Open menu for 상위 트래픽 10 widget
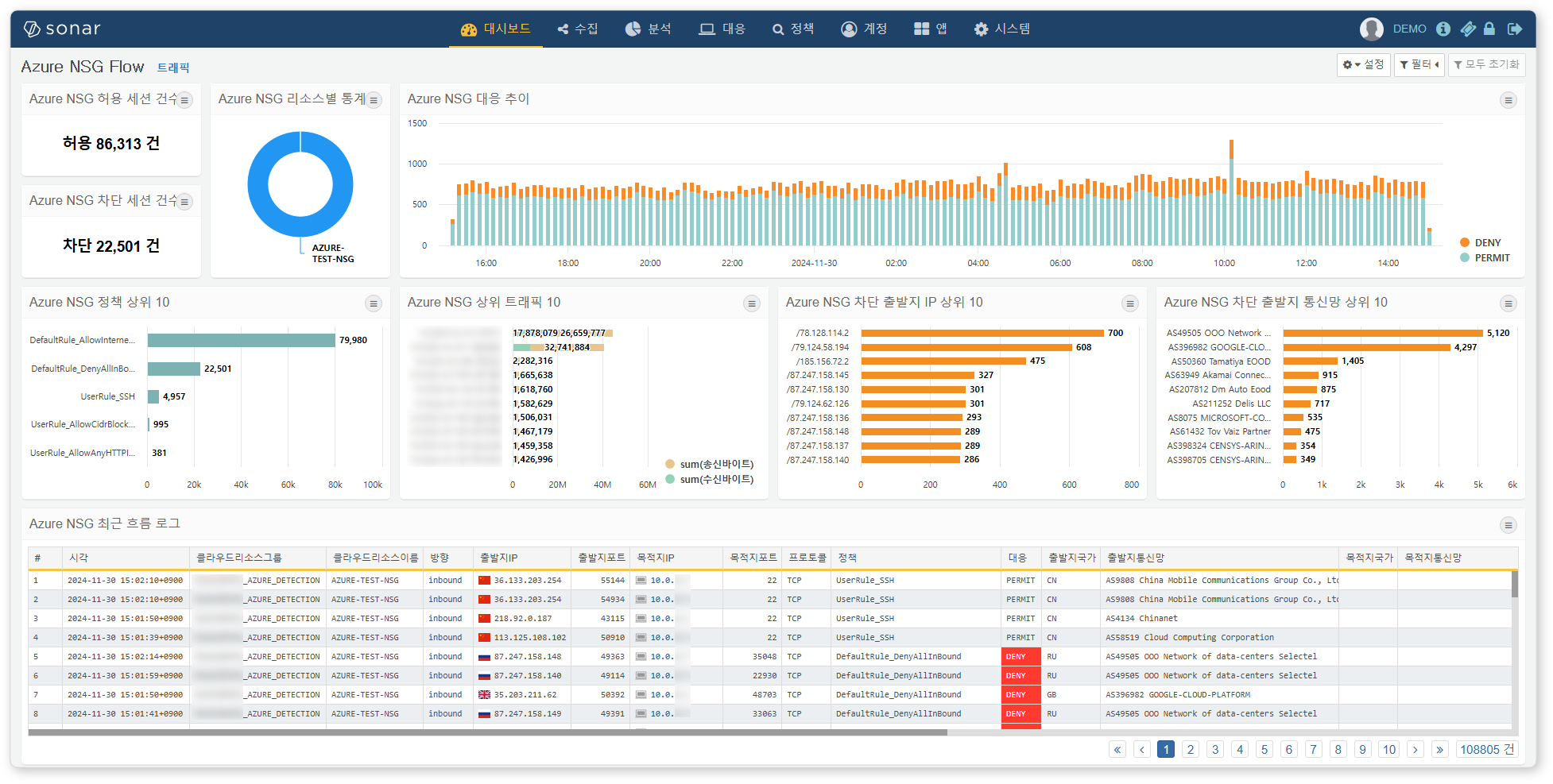 751,303
